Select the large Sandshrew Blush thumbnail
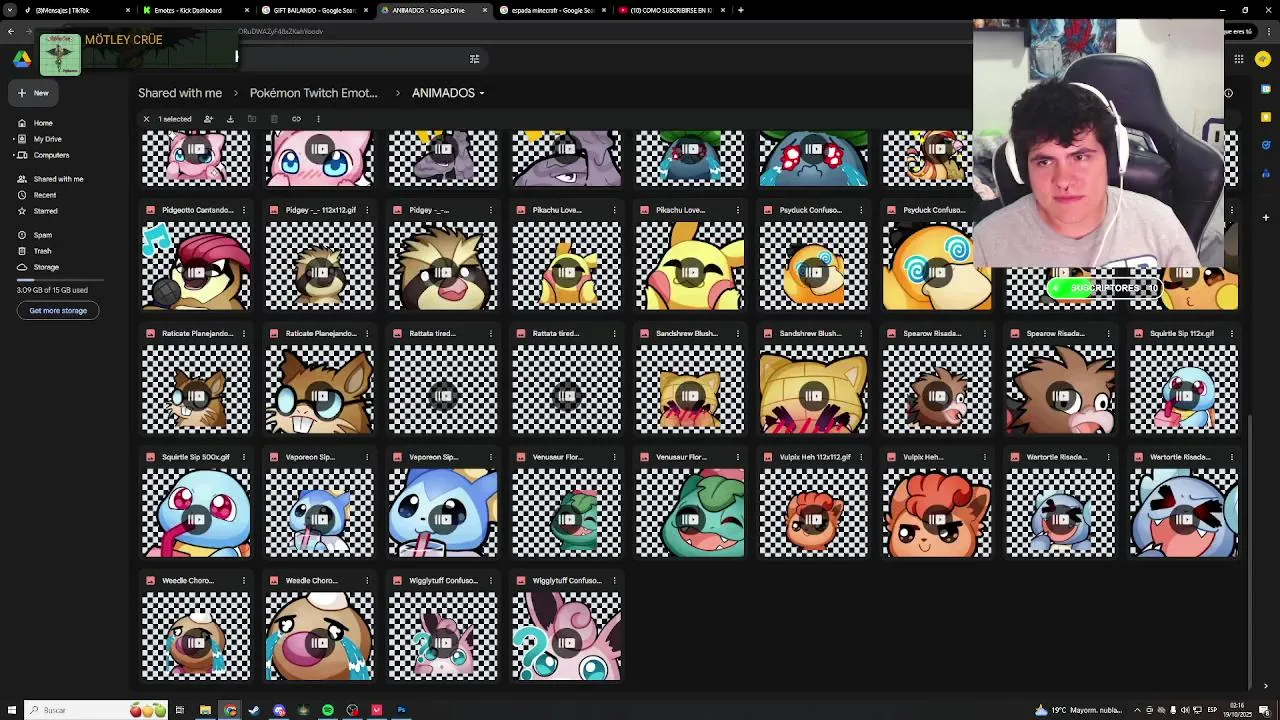Viewport: 1280px width, 720px height. (x=813, y=389)
